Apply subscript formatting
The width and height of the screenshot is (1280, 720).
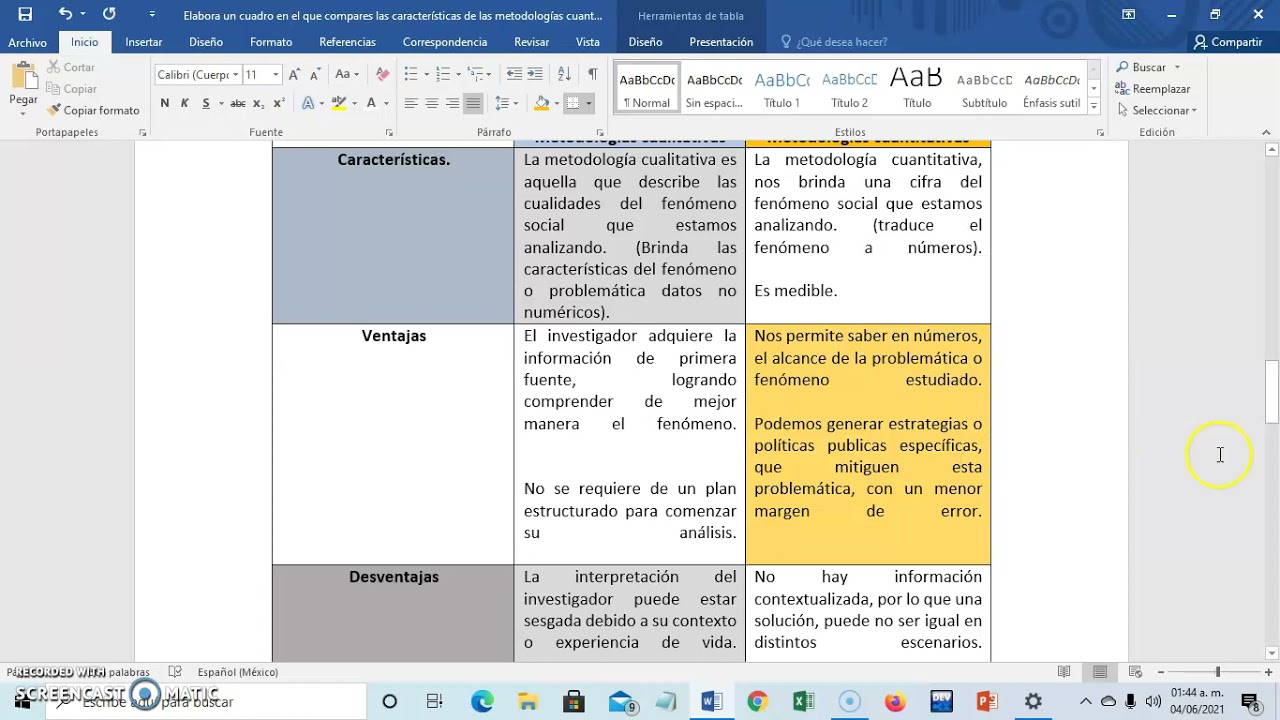(x=259, y=103)
